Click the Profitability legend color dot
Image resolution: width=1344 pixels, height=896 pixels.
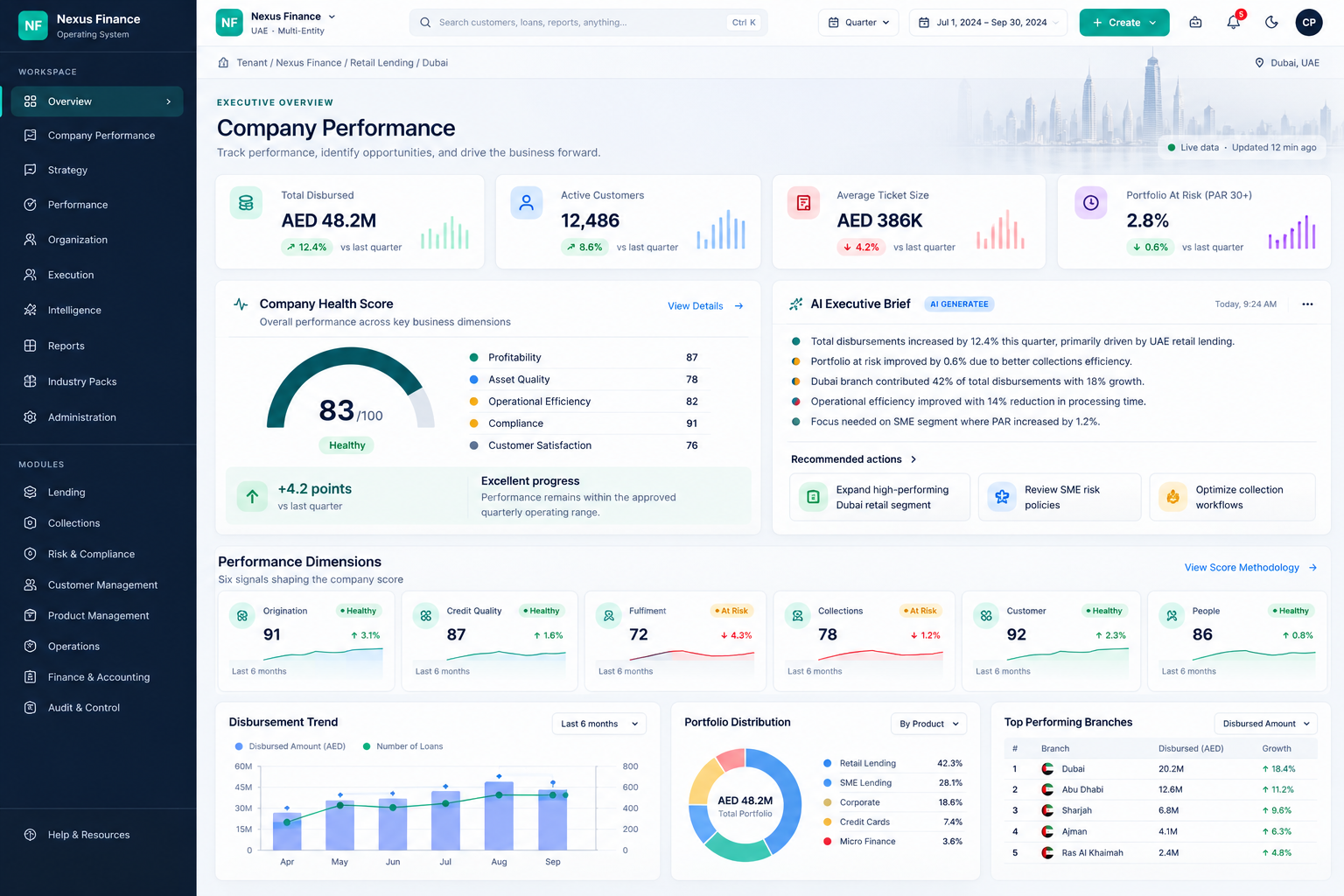point(474,357)
